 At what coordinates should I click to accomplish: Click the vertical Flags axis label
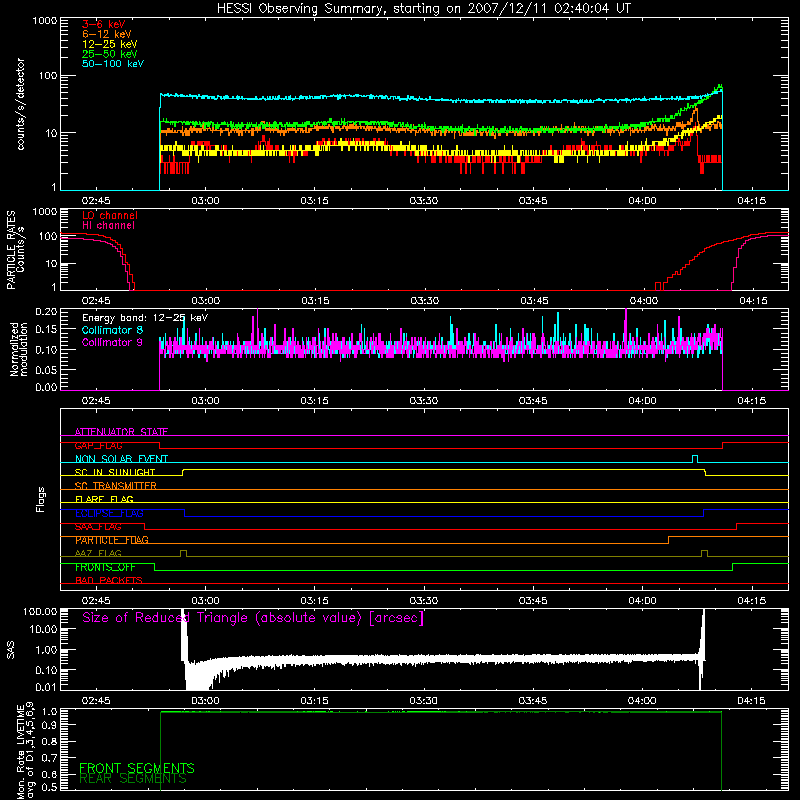pyautogui.click(x=41, y=499)
